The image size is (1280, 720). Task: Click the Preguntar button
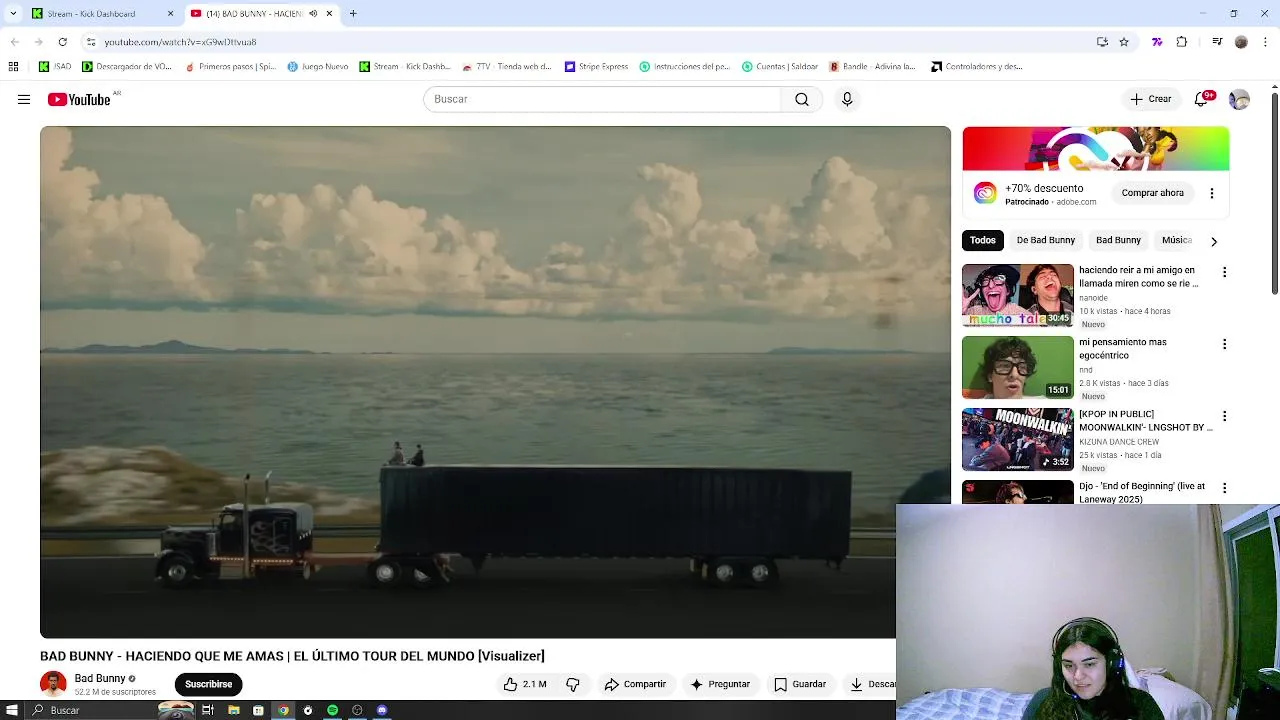720,684
